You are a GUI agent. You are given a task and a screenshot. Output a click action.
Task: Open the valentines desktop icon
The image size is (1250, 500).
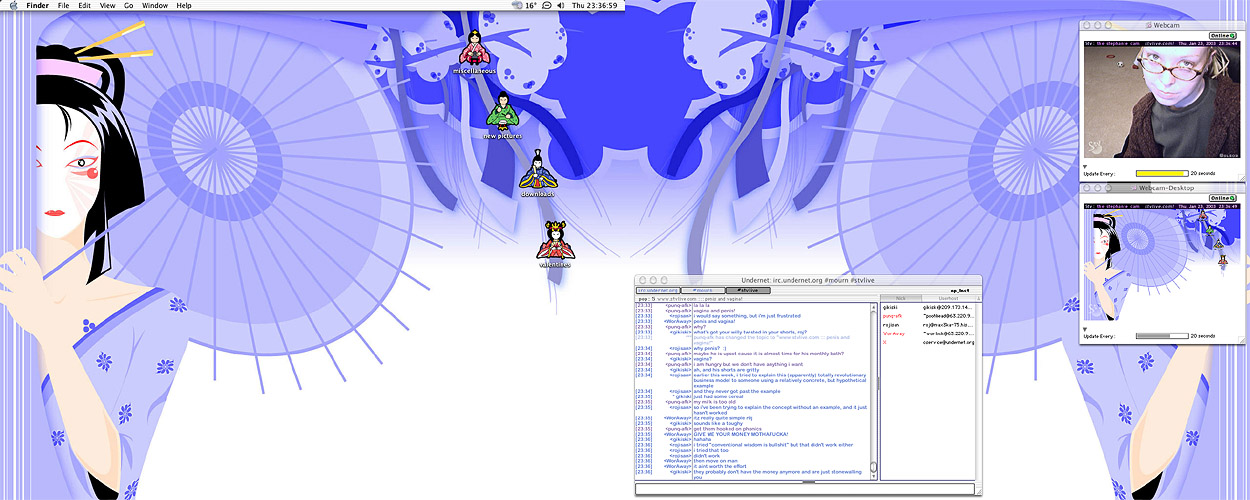point(556,242)
